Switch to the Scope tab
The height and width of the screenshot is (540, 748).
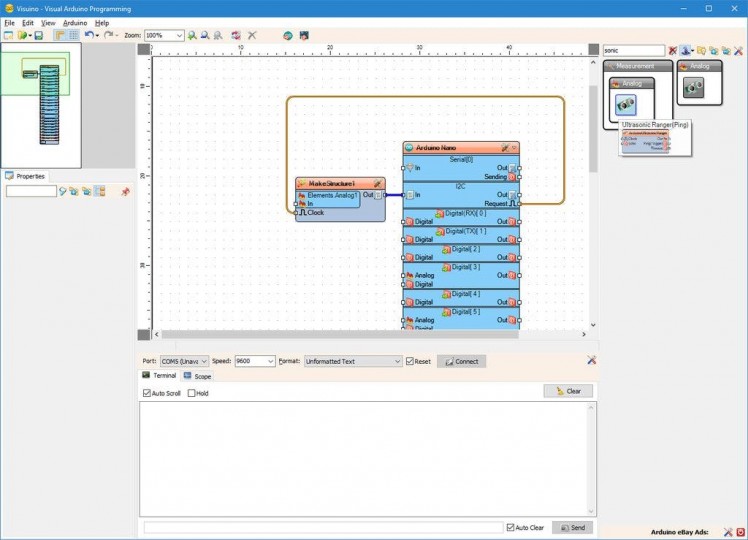197,376
